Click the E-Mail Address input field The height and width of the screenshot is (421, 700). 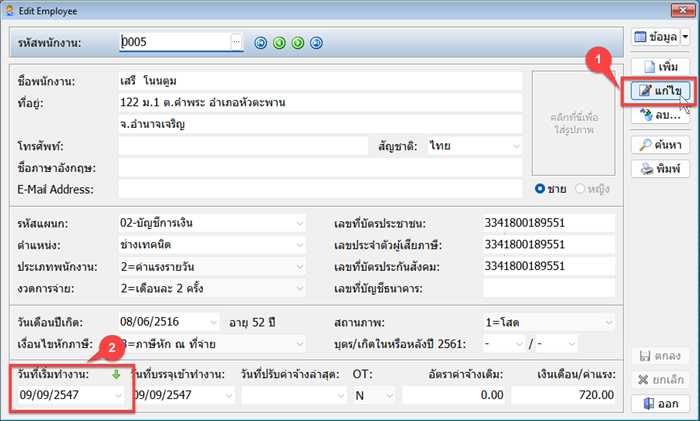pyautogui.click(x=320, y=189)
